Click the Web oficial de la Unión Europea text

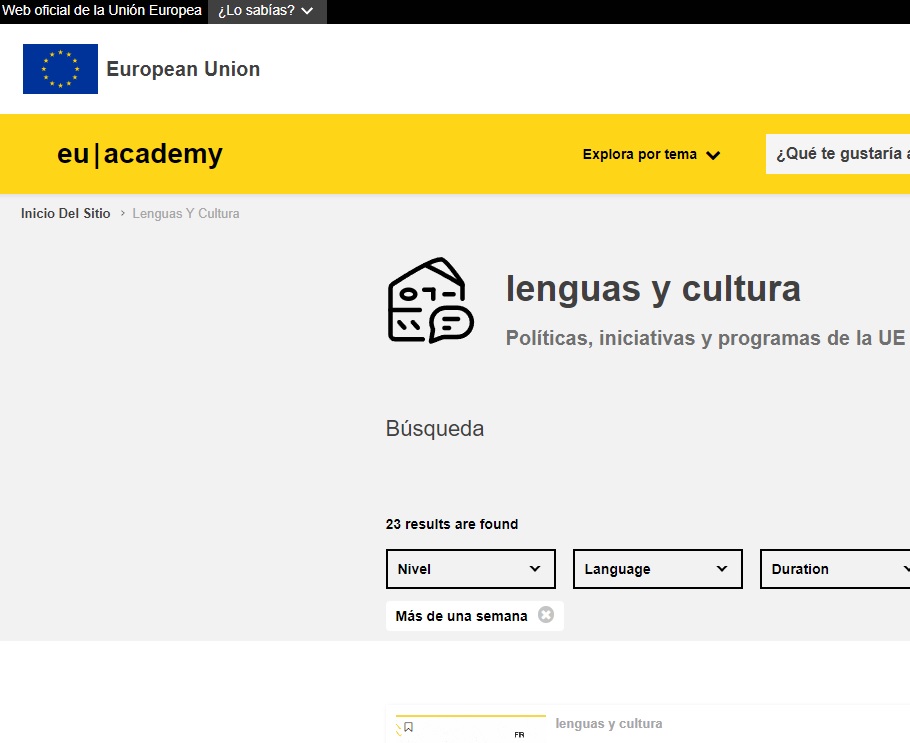point(102,10)
